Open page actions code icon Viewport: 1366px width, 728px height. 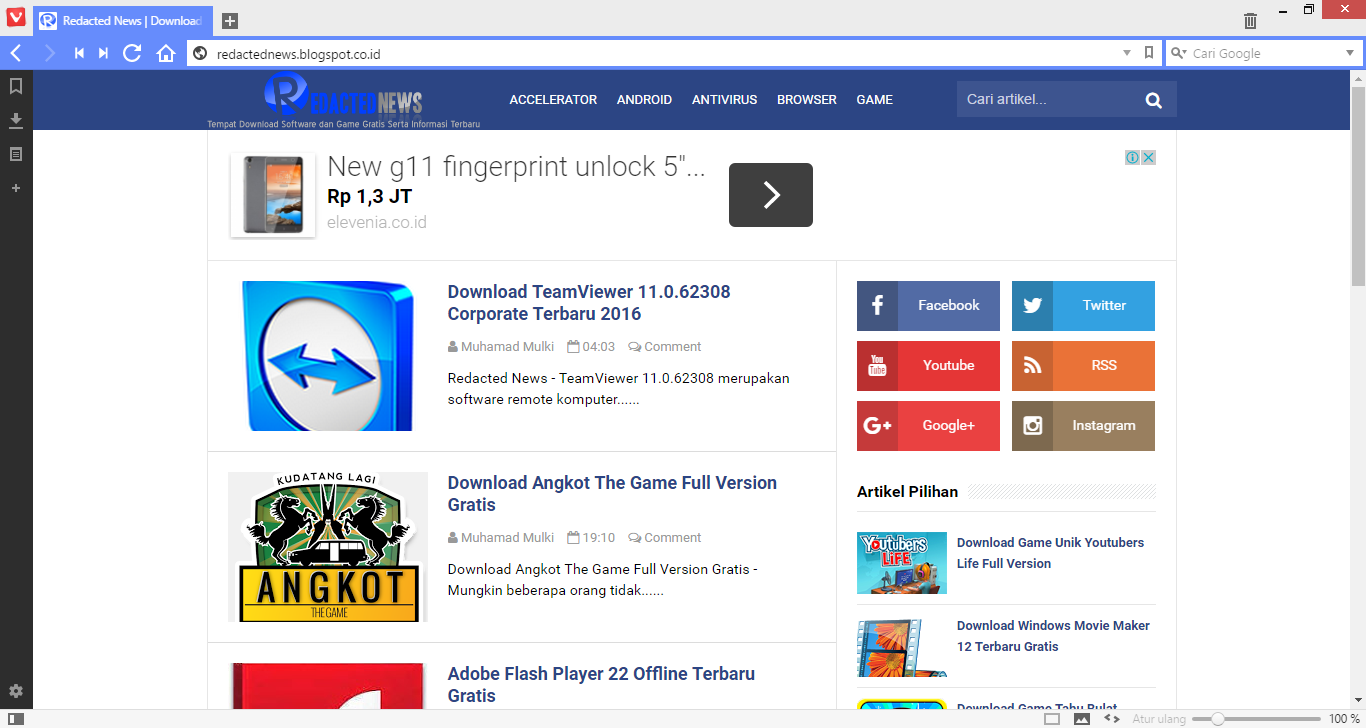(1111, 718)
